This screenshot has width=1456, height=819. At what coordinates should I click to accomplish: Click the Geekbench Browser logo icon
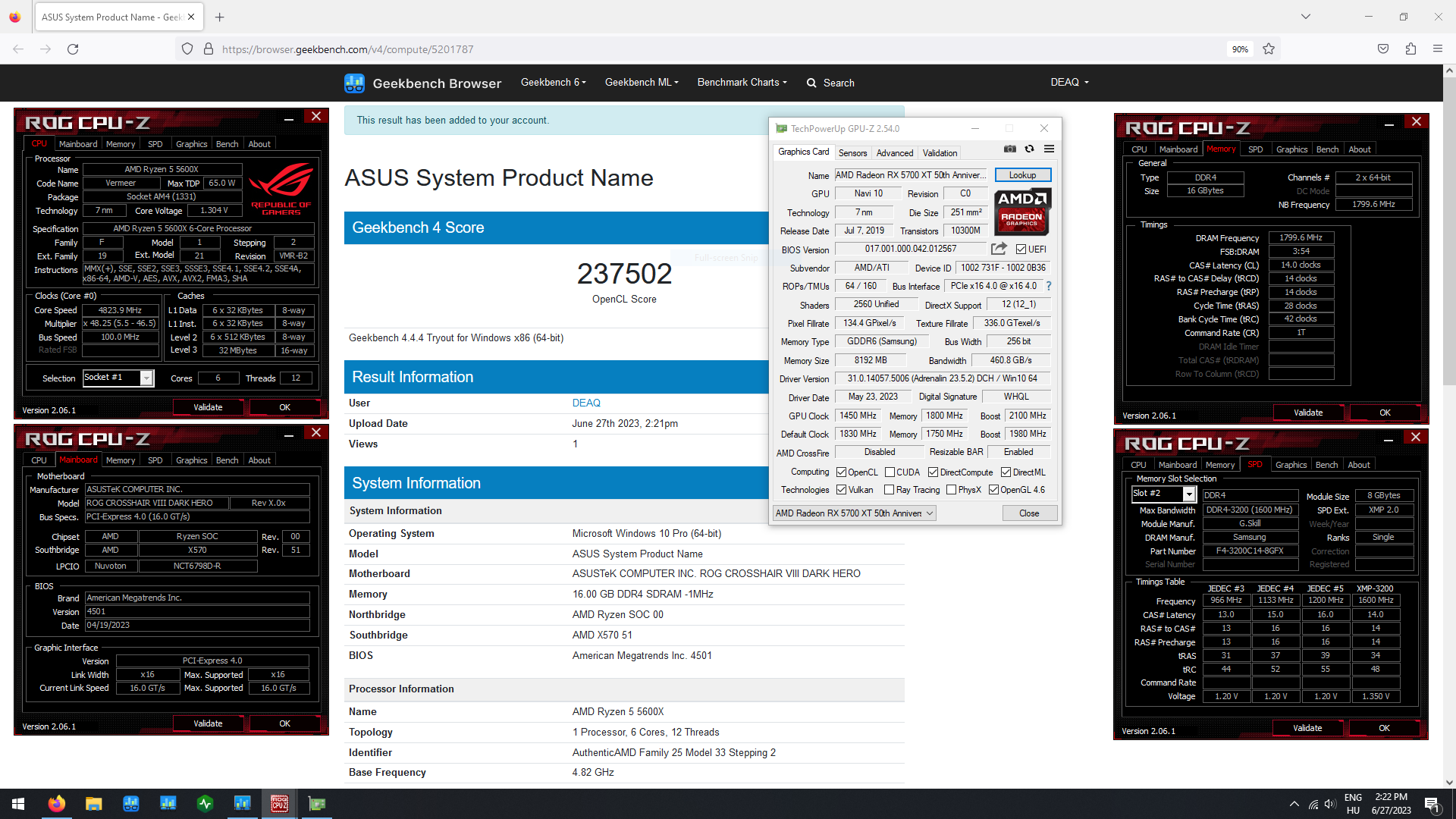point(354,83)
